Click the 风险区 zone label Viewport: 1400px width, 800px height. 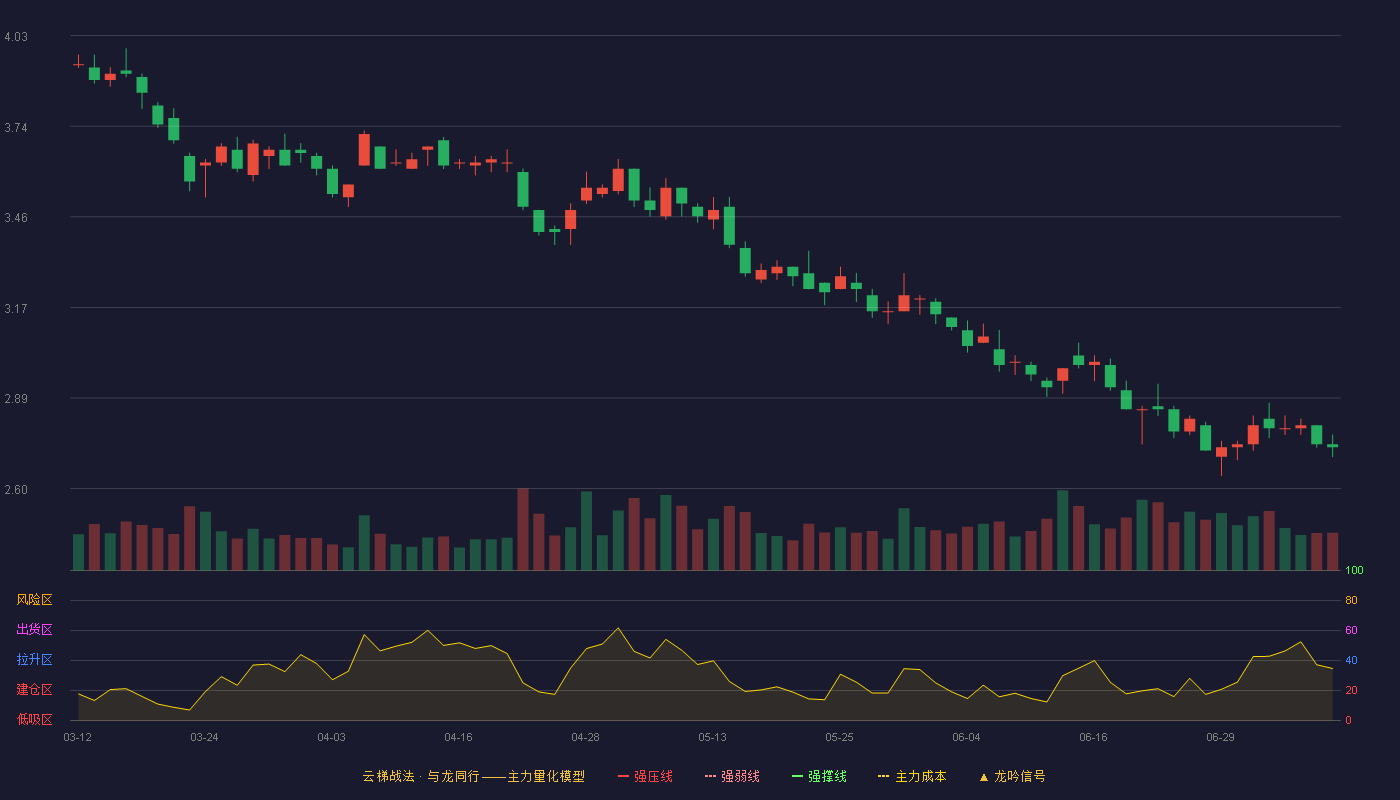[x=35, y=600]
